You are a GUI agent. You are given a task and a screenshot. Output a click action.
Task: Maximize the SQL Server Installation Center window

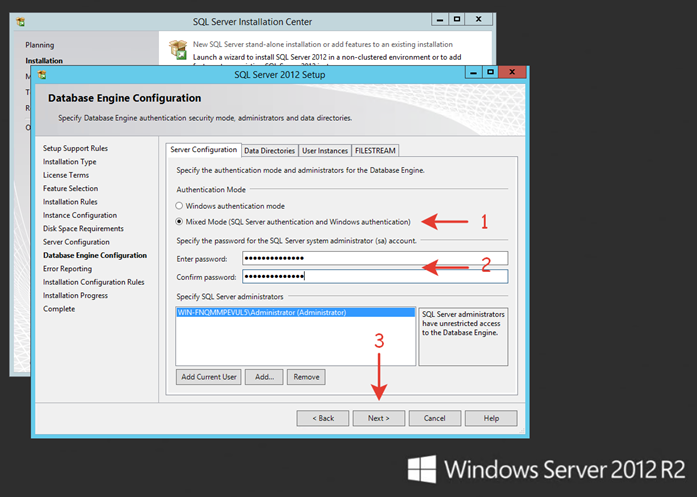click(457, 19)
